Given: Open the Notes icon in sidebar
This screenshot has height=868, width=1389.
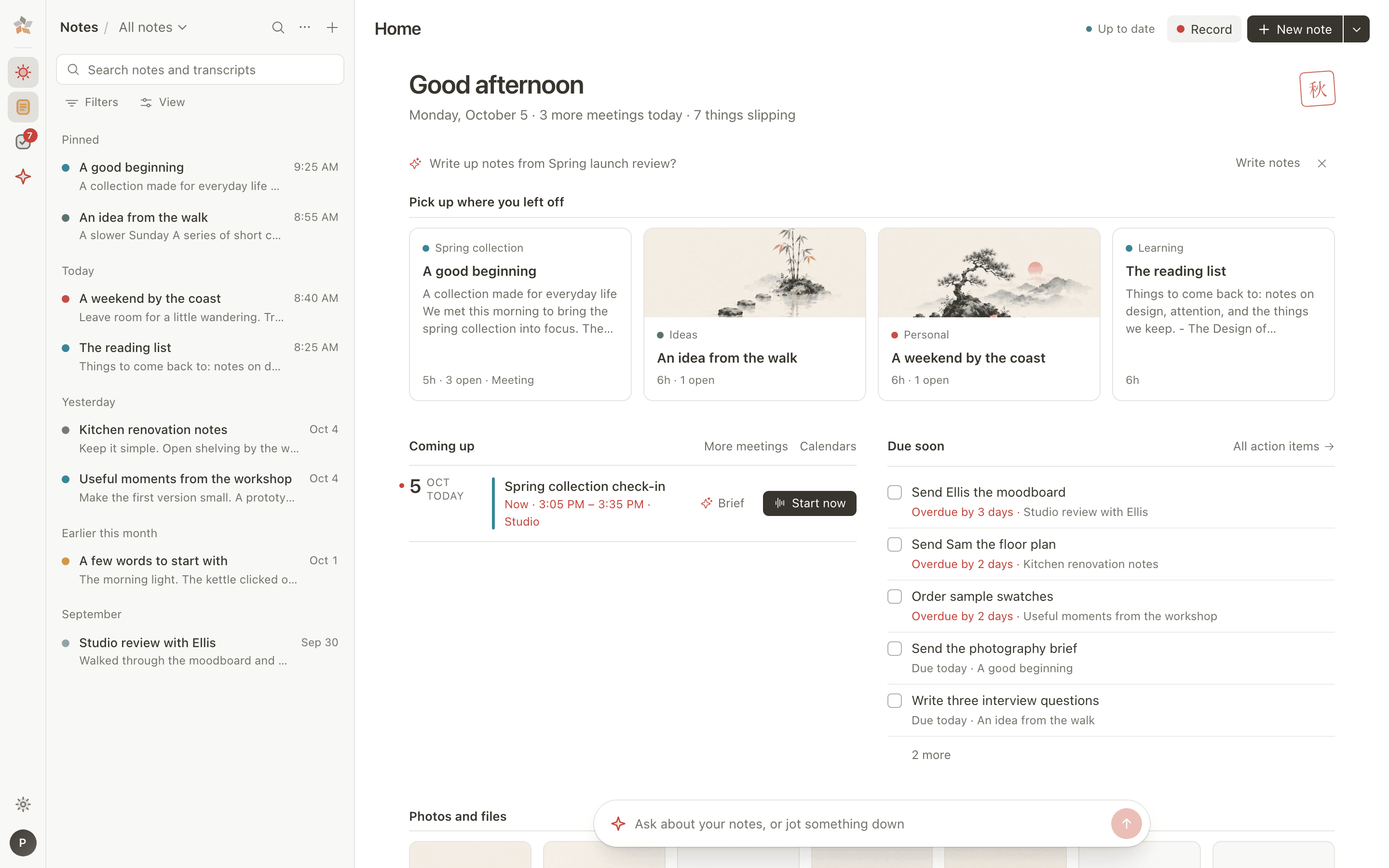Looking at the screenshot, I should pyautogui.click(x=23, y=107).
